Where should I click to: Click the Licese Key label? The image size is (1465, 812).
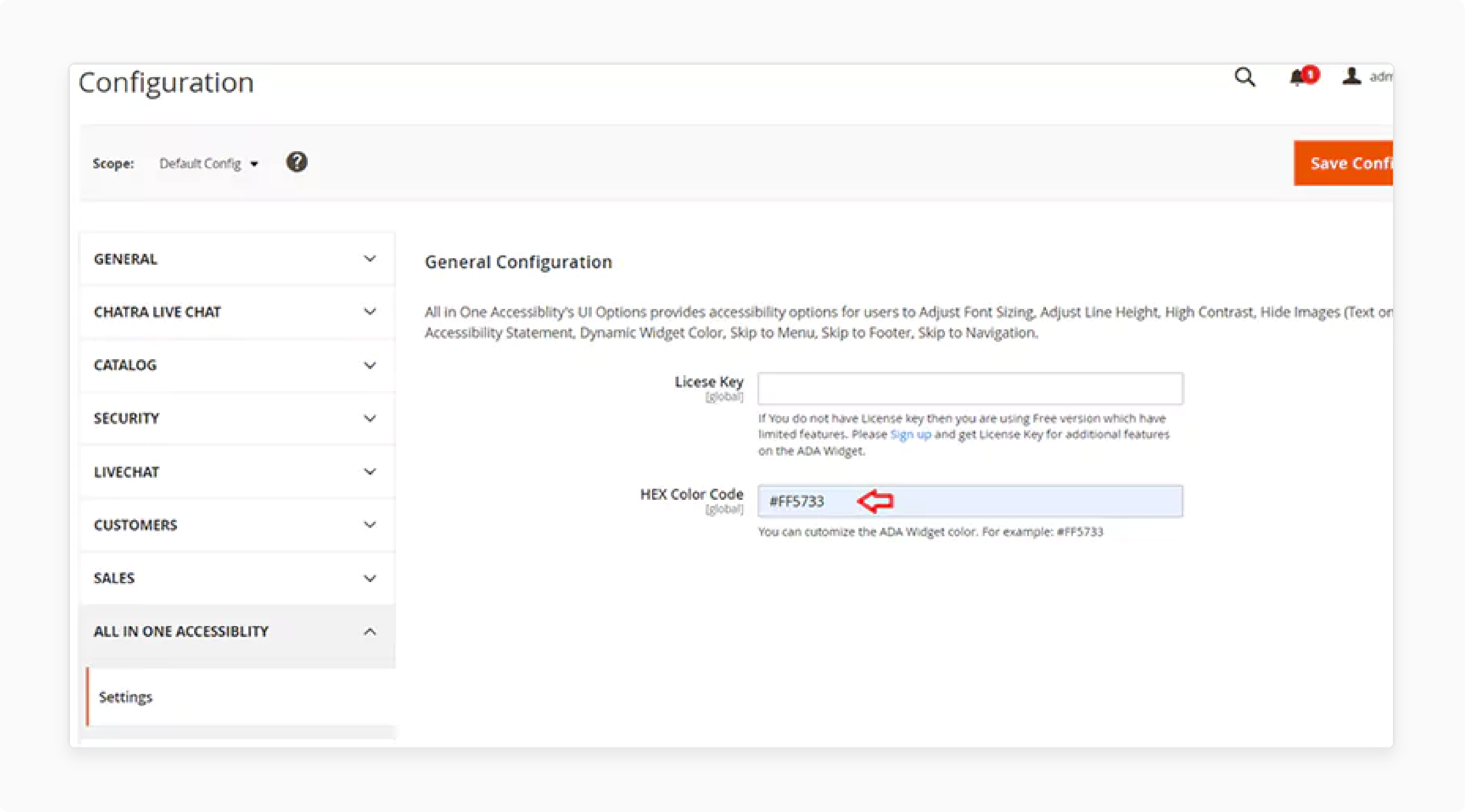click(x=709, y=382)
